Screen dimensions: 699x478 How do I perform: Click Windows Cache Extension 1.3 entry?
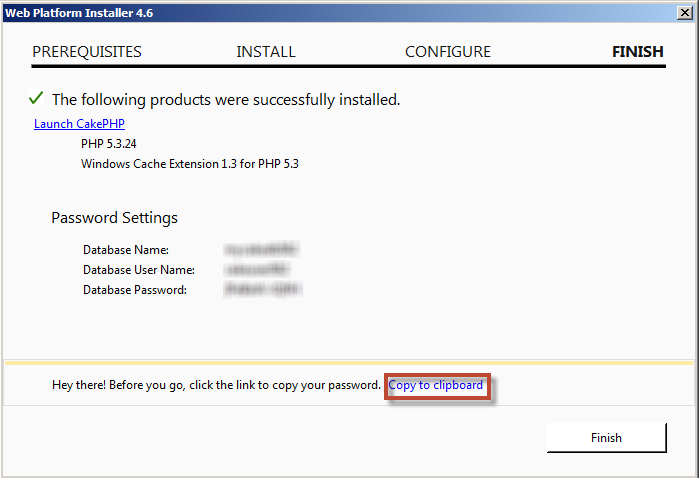[x=189, y=164]
